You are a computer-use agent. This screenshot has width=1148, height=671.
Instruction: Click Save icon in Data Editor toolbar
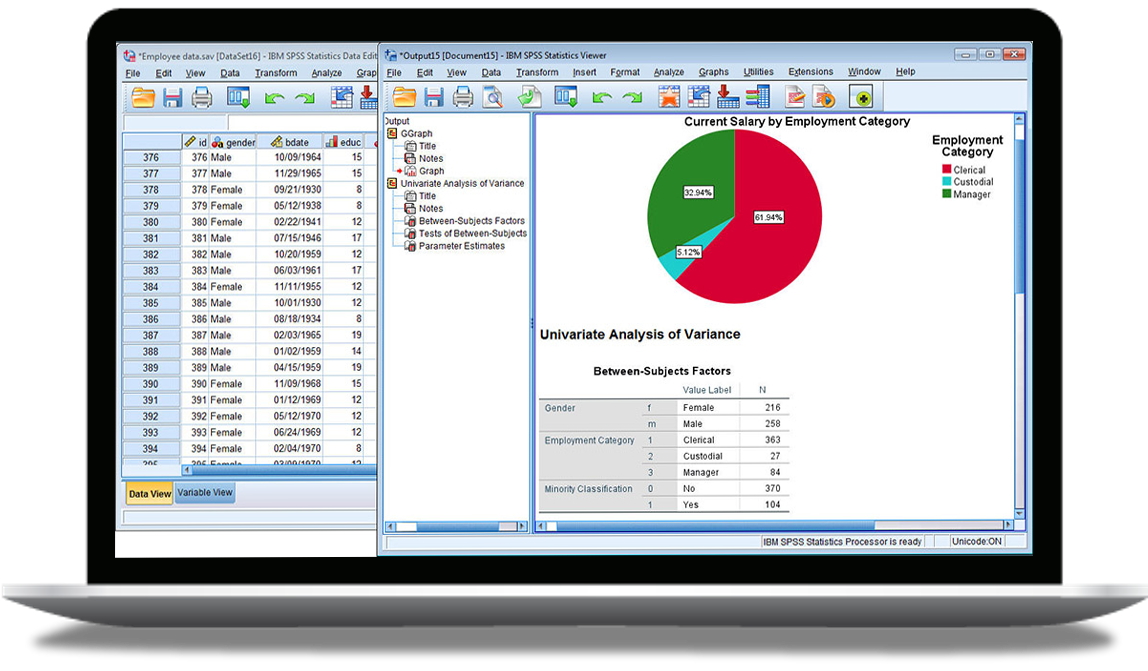[x=172, y=97]
